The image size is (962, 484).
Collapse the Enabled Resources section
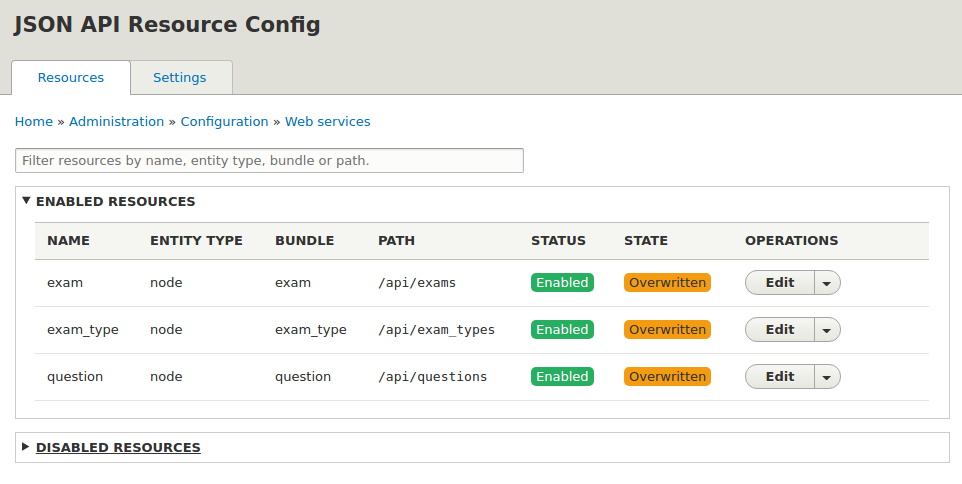point(115,202)
